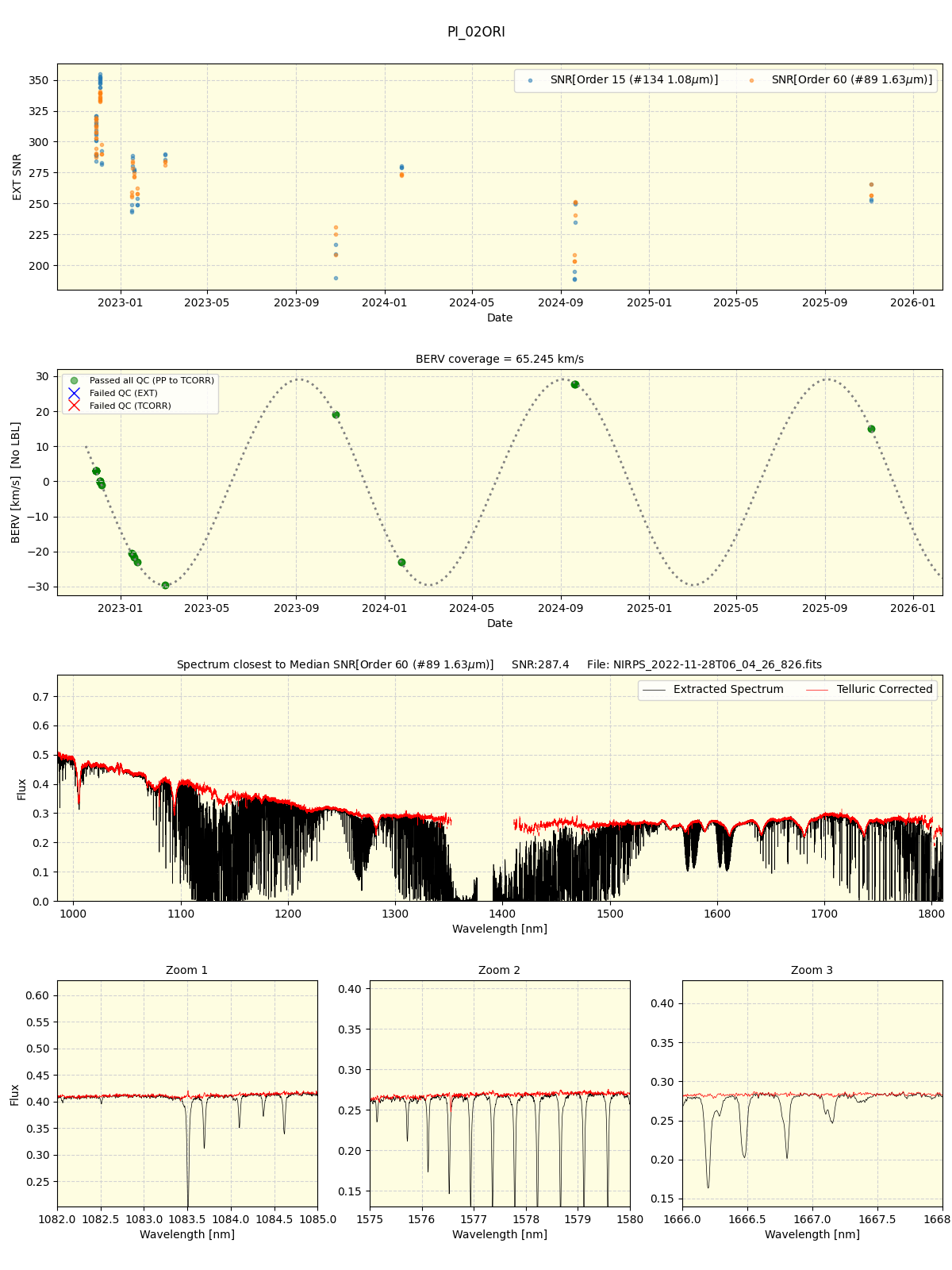The image size is (952, 1270).
Task: Click the Flux y-axis label of spectrum plot
Action: [21, 788]
